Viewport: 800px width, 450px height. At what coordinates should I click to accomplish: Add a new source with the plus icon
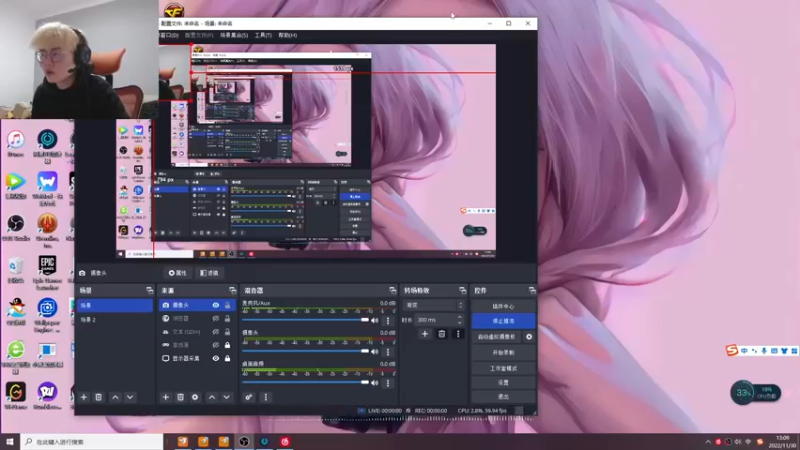[x=165, y=397]
